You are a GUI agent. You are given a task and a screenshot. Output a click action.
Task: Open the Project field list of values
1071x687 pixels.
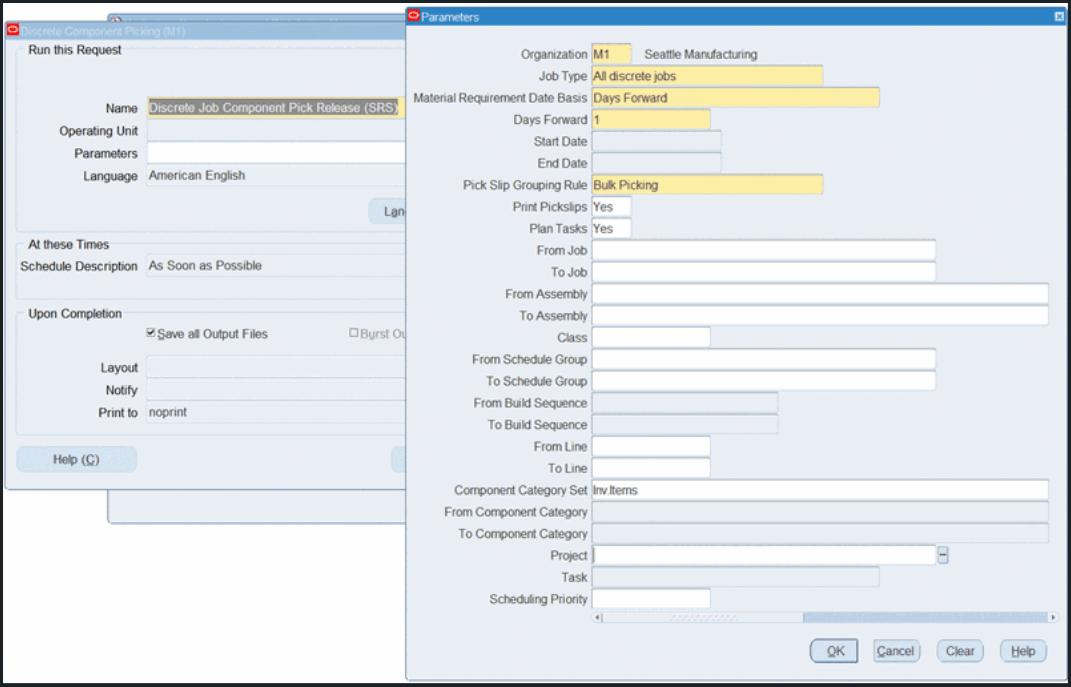coord(943,555)
